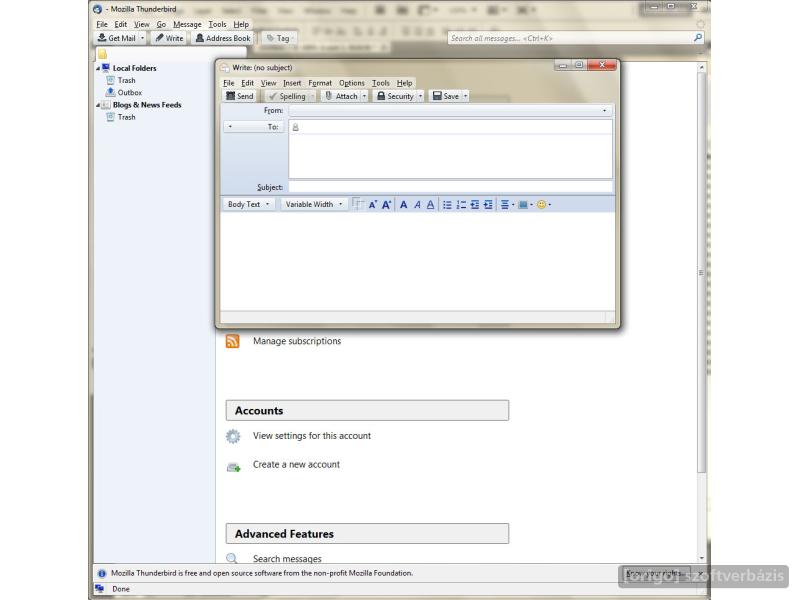Open the To recipient type dropdown
Image resolution: width=800 pixels, height=600 pixels.
[254, 127]
